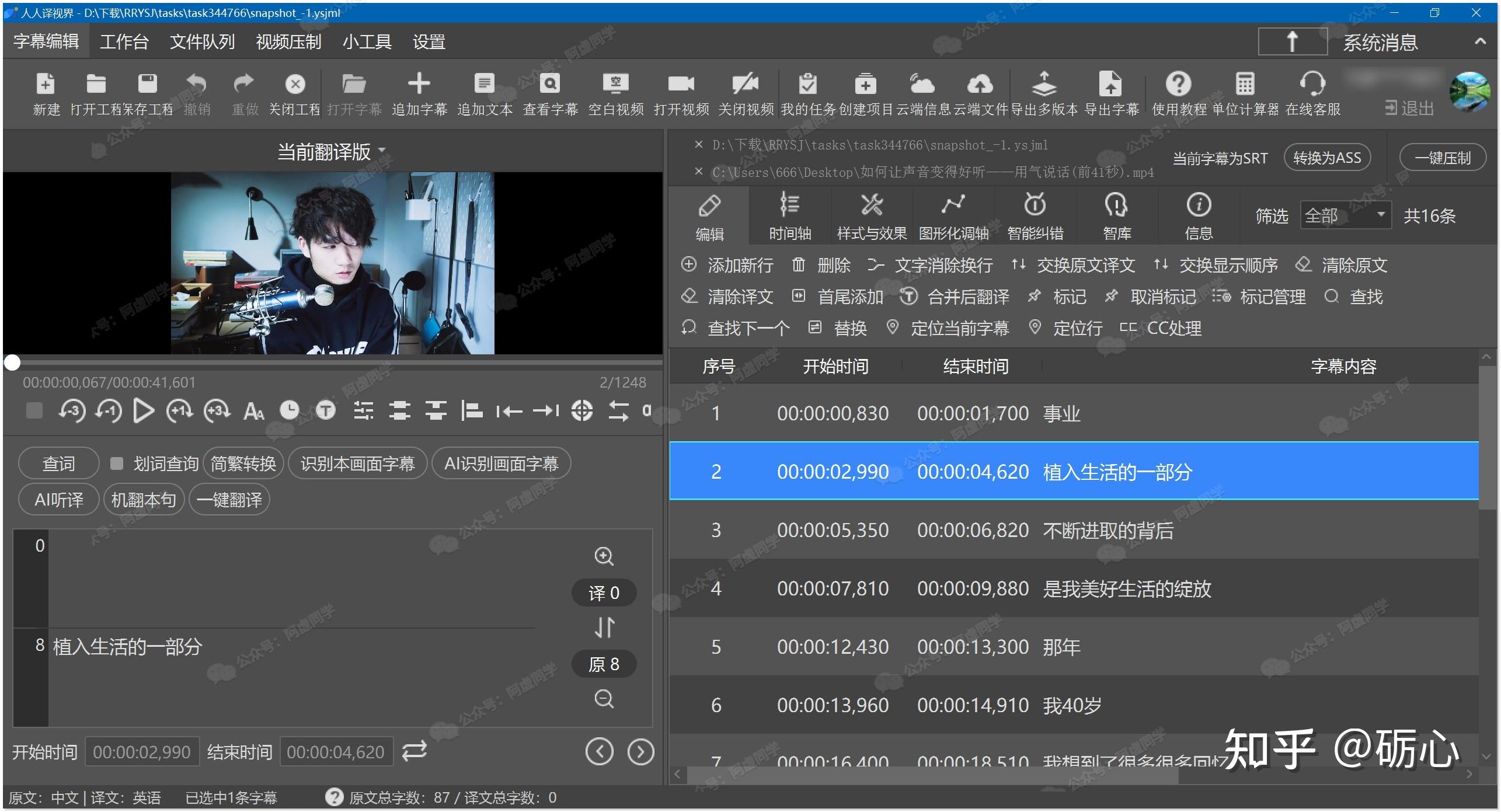Open the 智能纠错 panel icon
This screenshot has width=1501, height=812.
(1035, 205)
